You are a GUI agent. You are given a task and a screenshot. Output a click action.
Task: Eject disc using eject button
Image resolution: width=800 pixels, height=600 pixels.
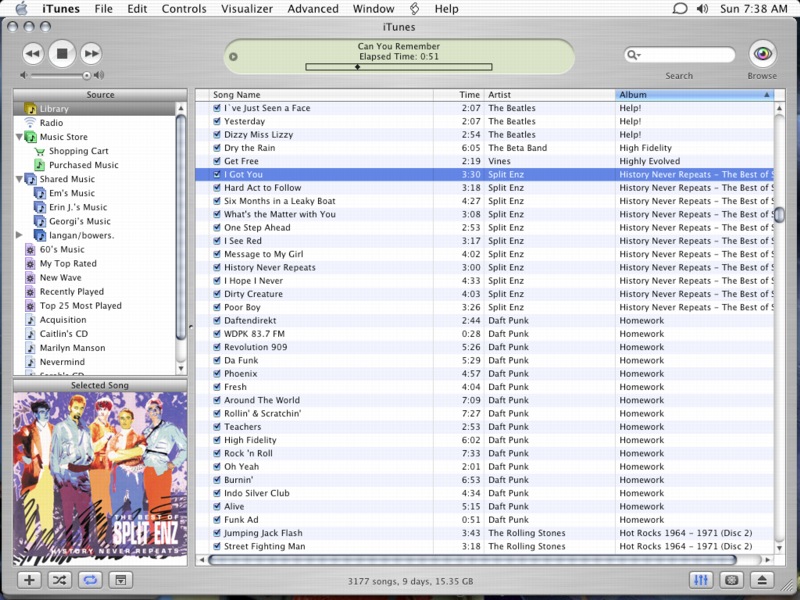761,580
